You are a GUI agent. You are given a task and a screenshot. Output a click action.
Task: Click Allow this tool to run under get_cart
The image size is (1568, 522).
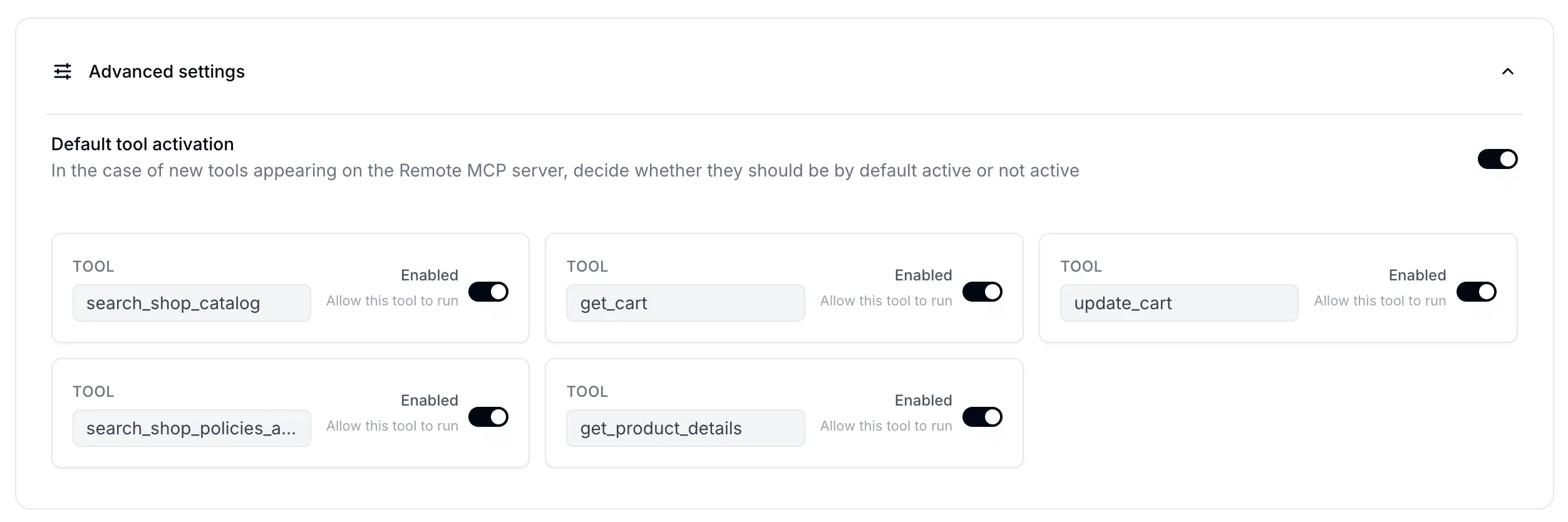pyautogui.click(x=885, y=300)
